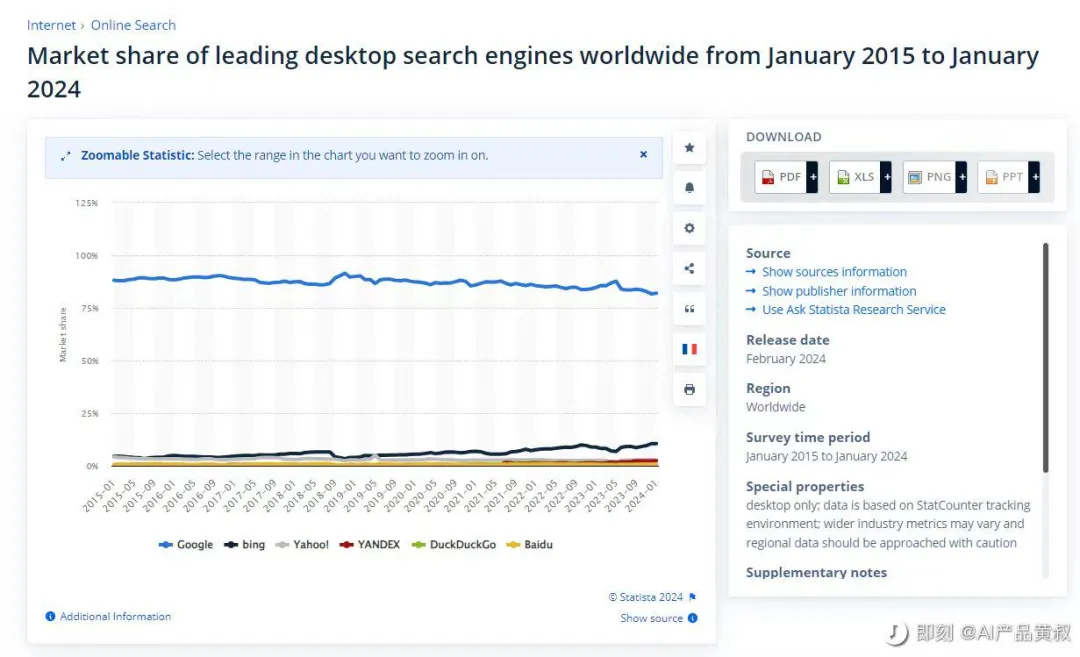Image resolution: width=1080 pixels, height=657 pixels.
Task: Click the February 2024 text
Action: coord(785,359)
